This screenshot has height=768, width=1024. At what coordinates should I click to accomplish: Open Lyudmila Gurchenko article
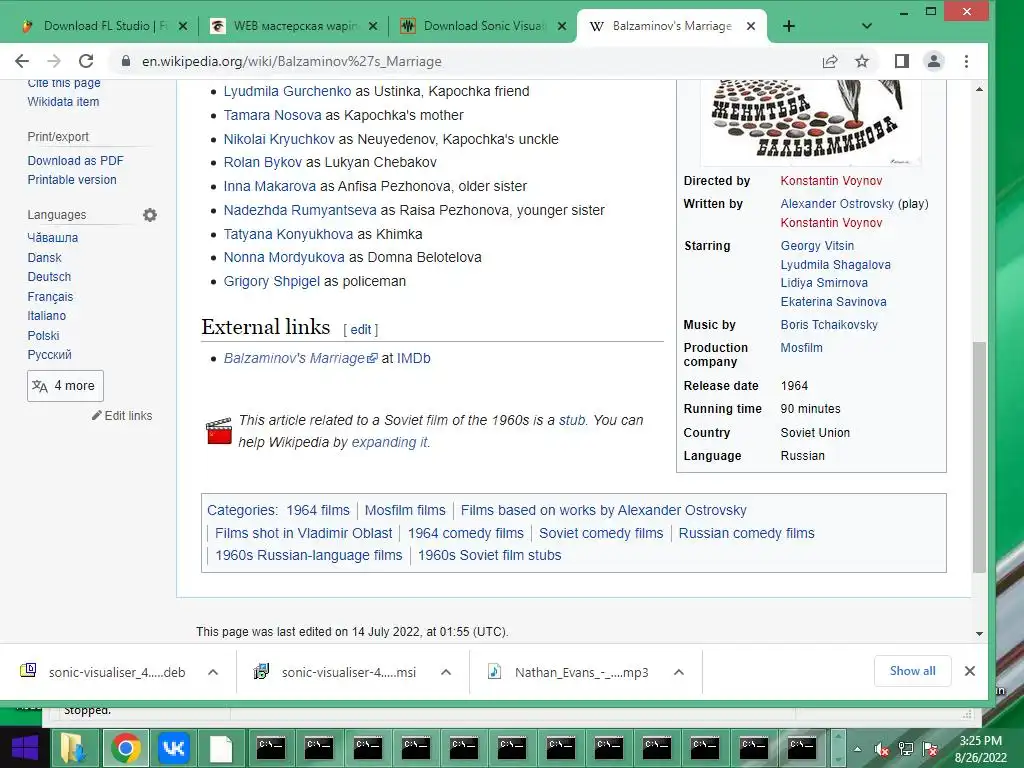(x=287, y=91)
